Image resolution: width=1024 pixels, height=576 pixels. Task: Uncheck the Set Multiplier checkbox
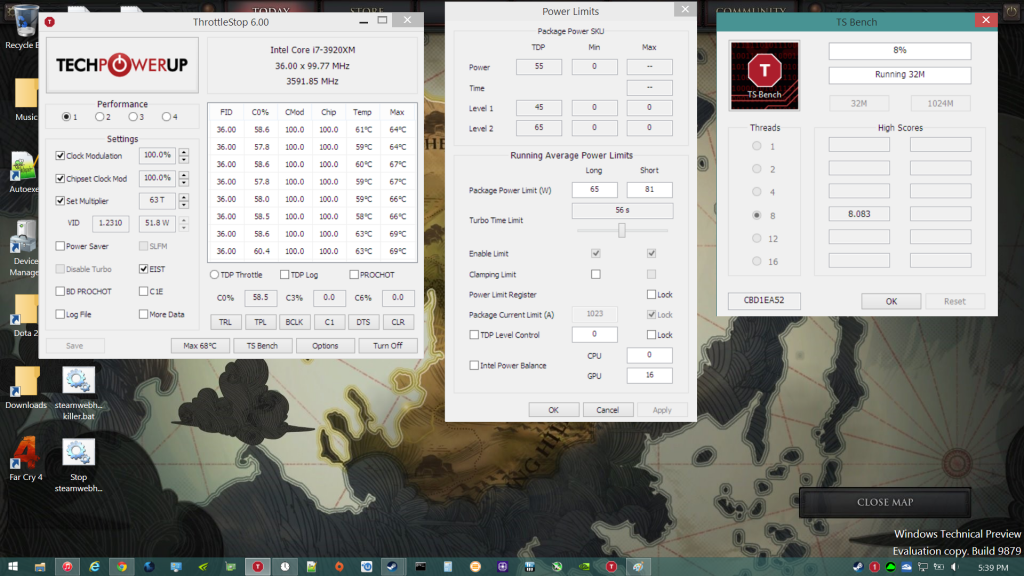click(x=60, y=200)
